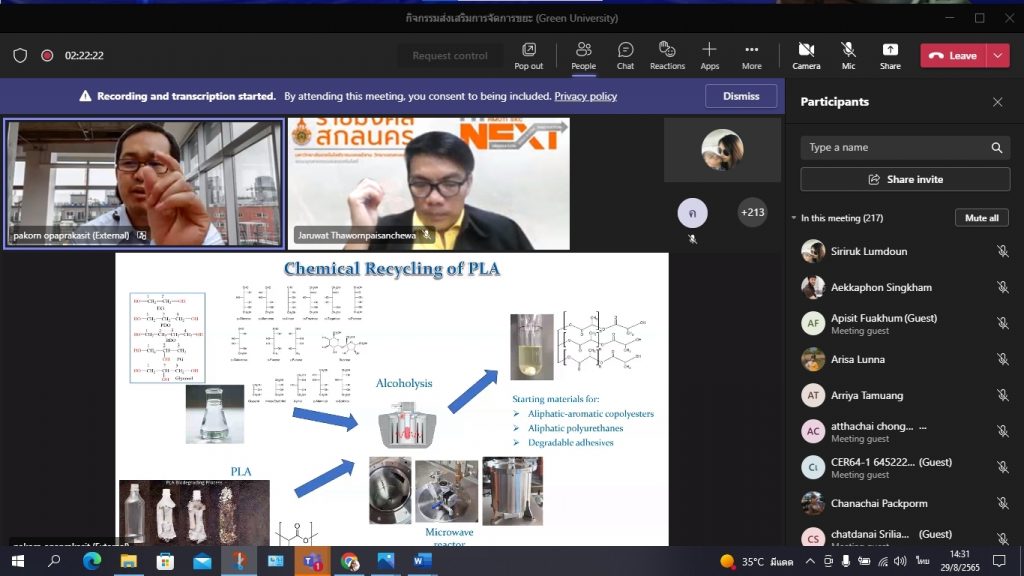Open the People panel
1024x576 pixels.
[583, 55]
